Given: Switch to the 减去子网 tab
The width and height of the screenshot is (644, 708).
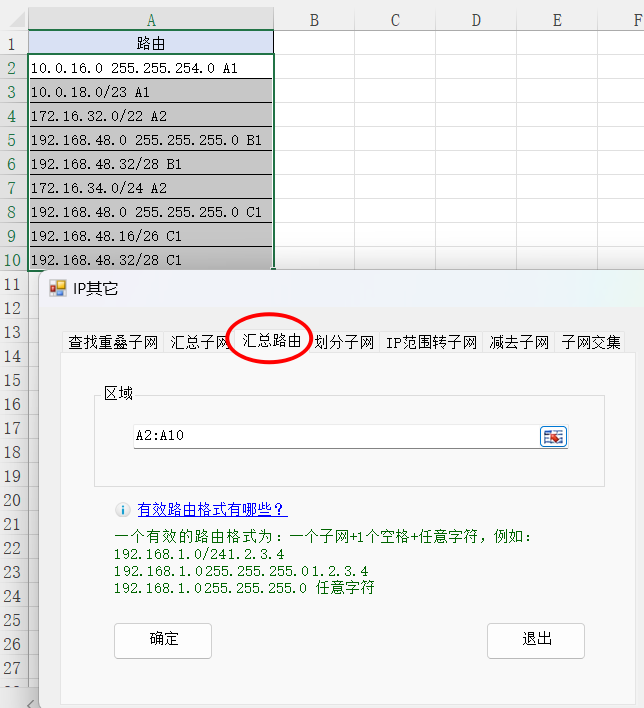Looking at the screenshot, I should pyautogui.click(x=519, y=342).
